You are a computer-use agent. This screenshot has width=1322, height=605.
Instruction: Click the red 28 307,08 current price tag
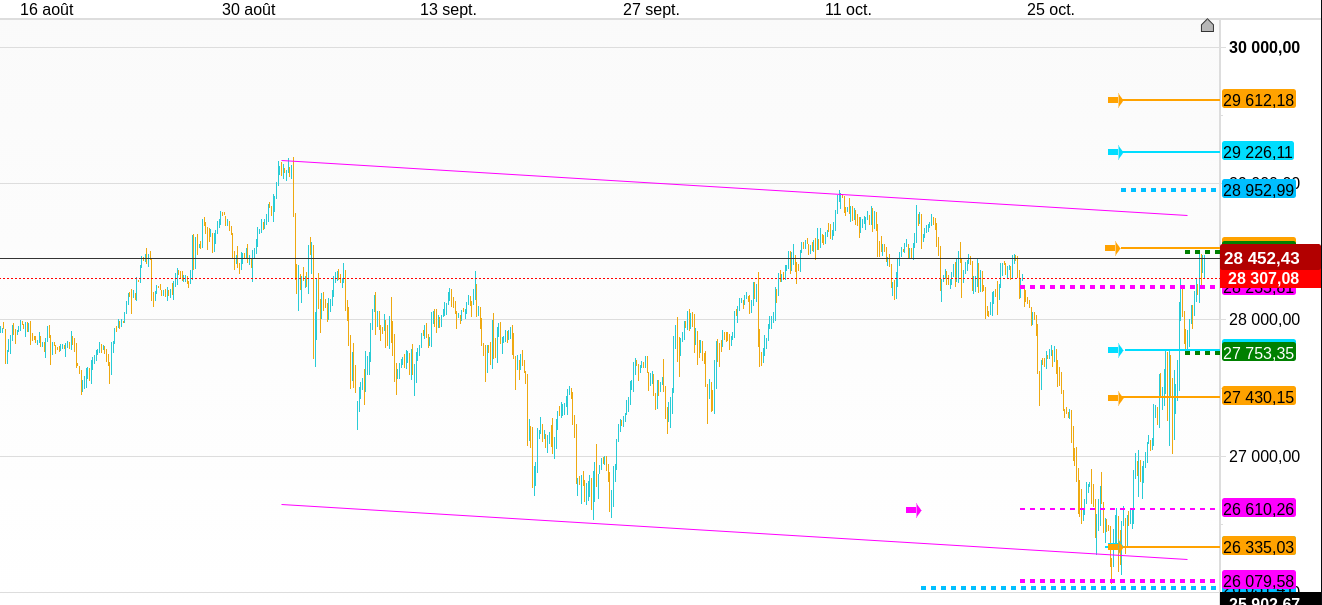(x=1270, y=279)
